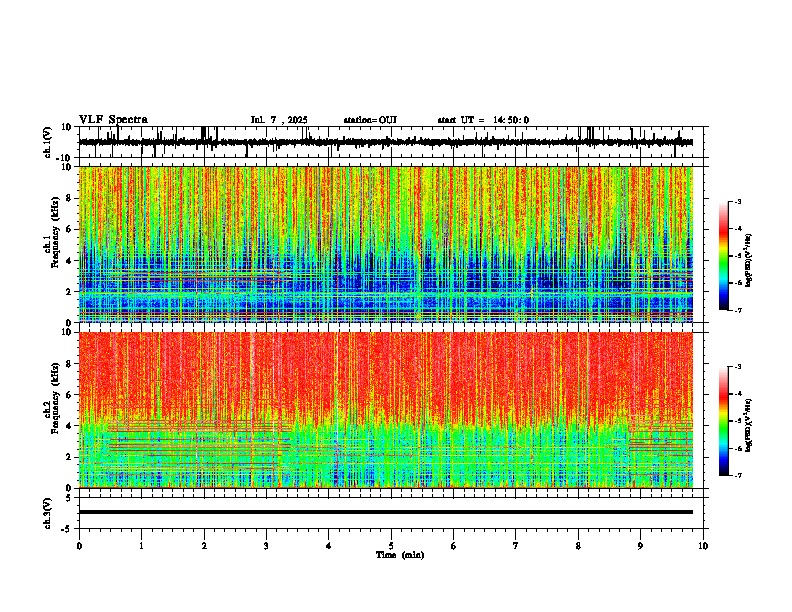Click the "-5" tick on the ch.3(V) axis
The image size is (792, 612).
click(x=68, y=529)
